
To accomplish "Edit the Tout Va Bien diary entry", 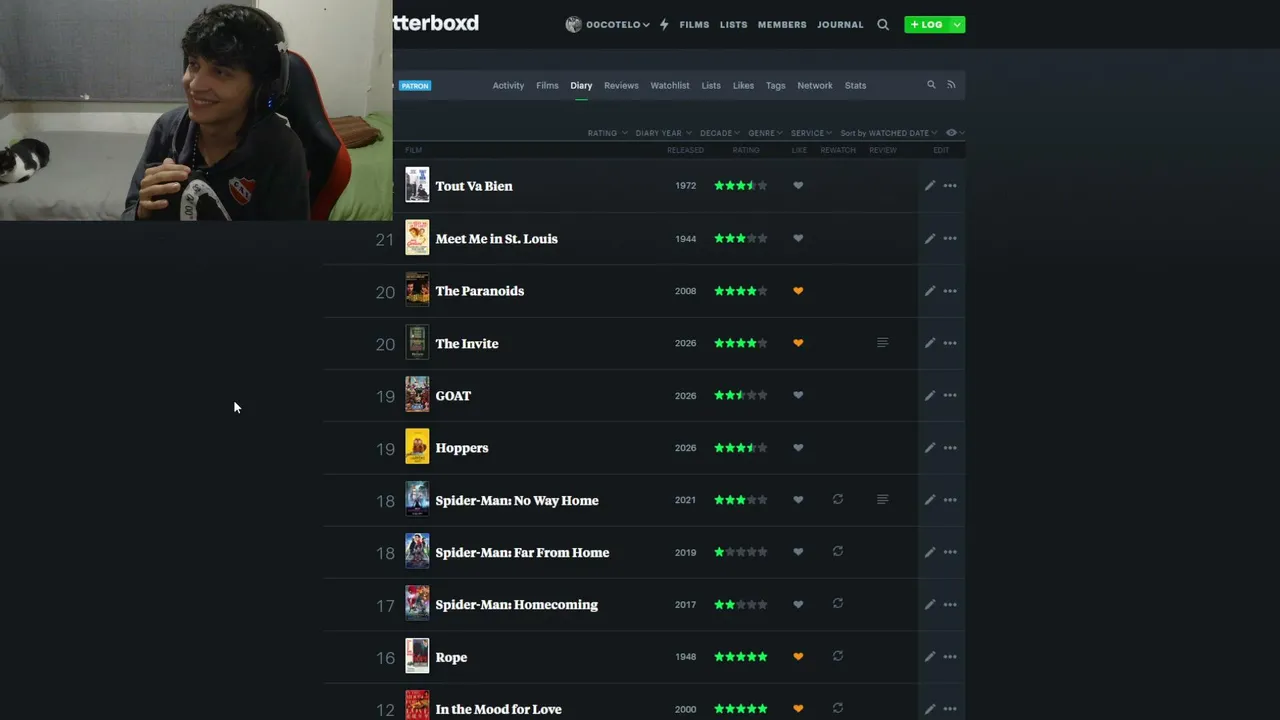I will coord(930,186).
